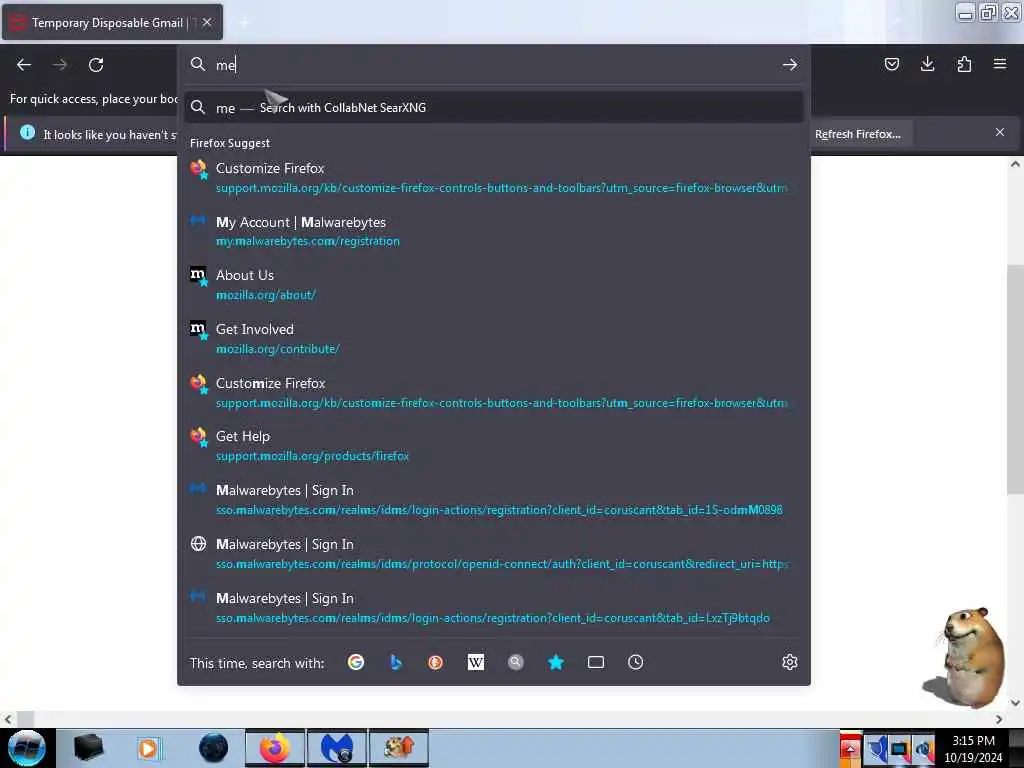Open the Downloads panel

tap(927, 64)
